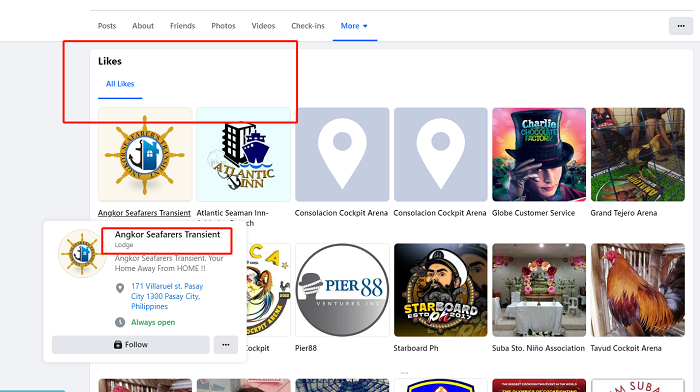Click Angkor Seafarers Transient title in hover card

(x=167, y=234)
